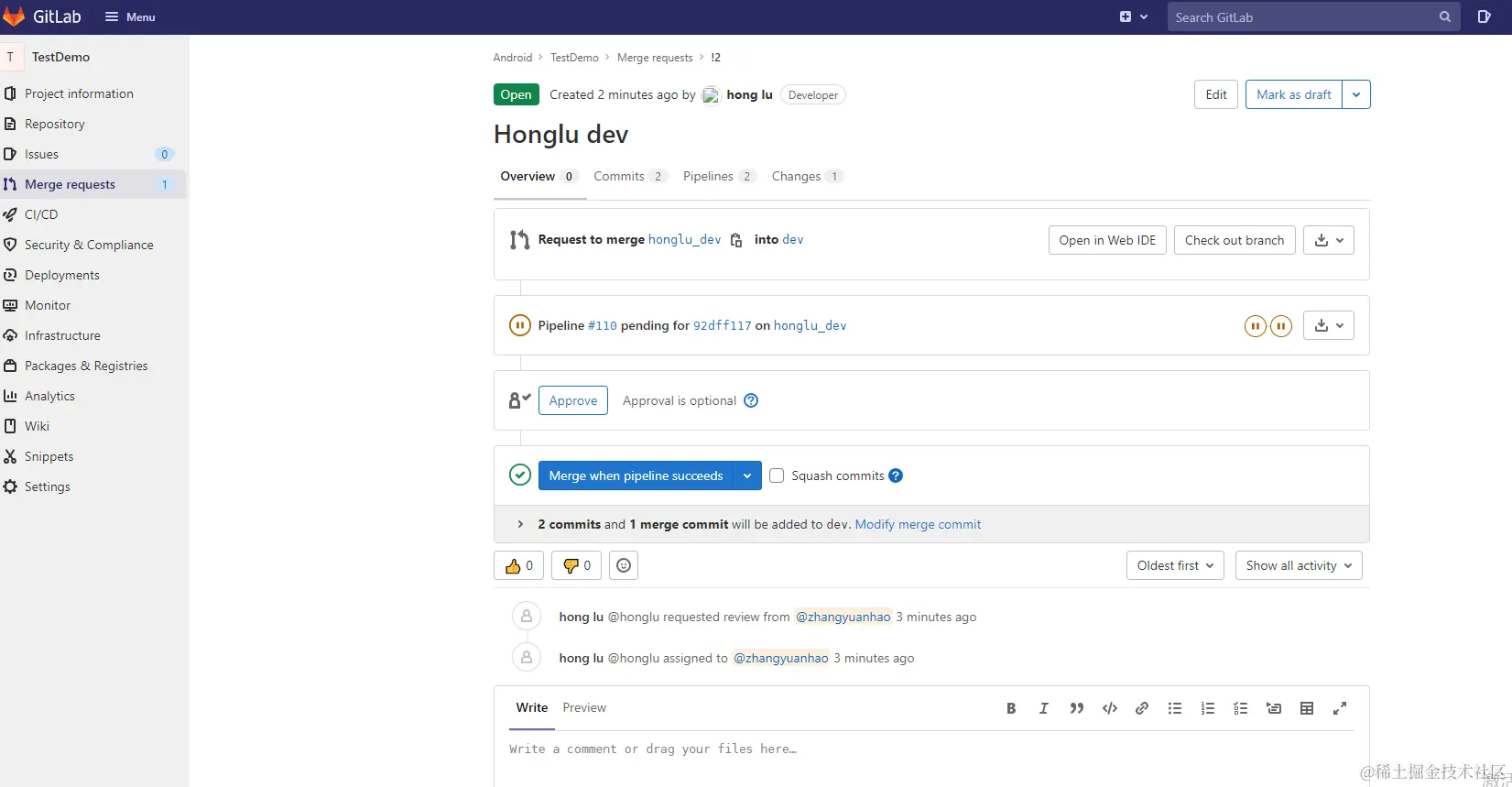The width and height of the screenshot is (1512, 787).
Task: Open Show all activity filter
Action: pos(1298,565)
